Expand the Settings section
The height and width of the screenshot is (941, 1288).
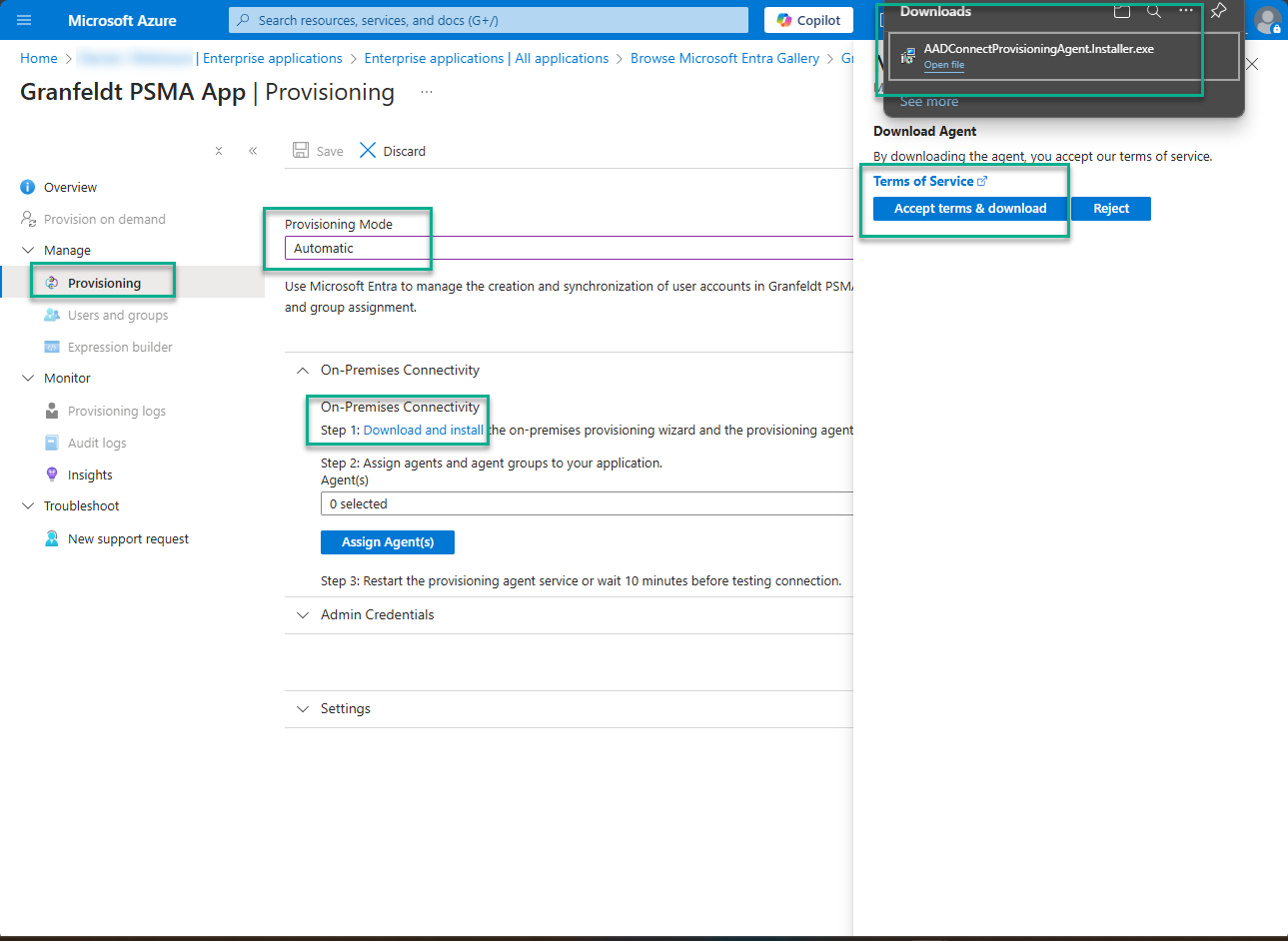pyautogui.click(x=345, y=709)
